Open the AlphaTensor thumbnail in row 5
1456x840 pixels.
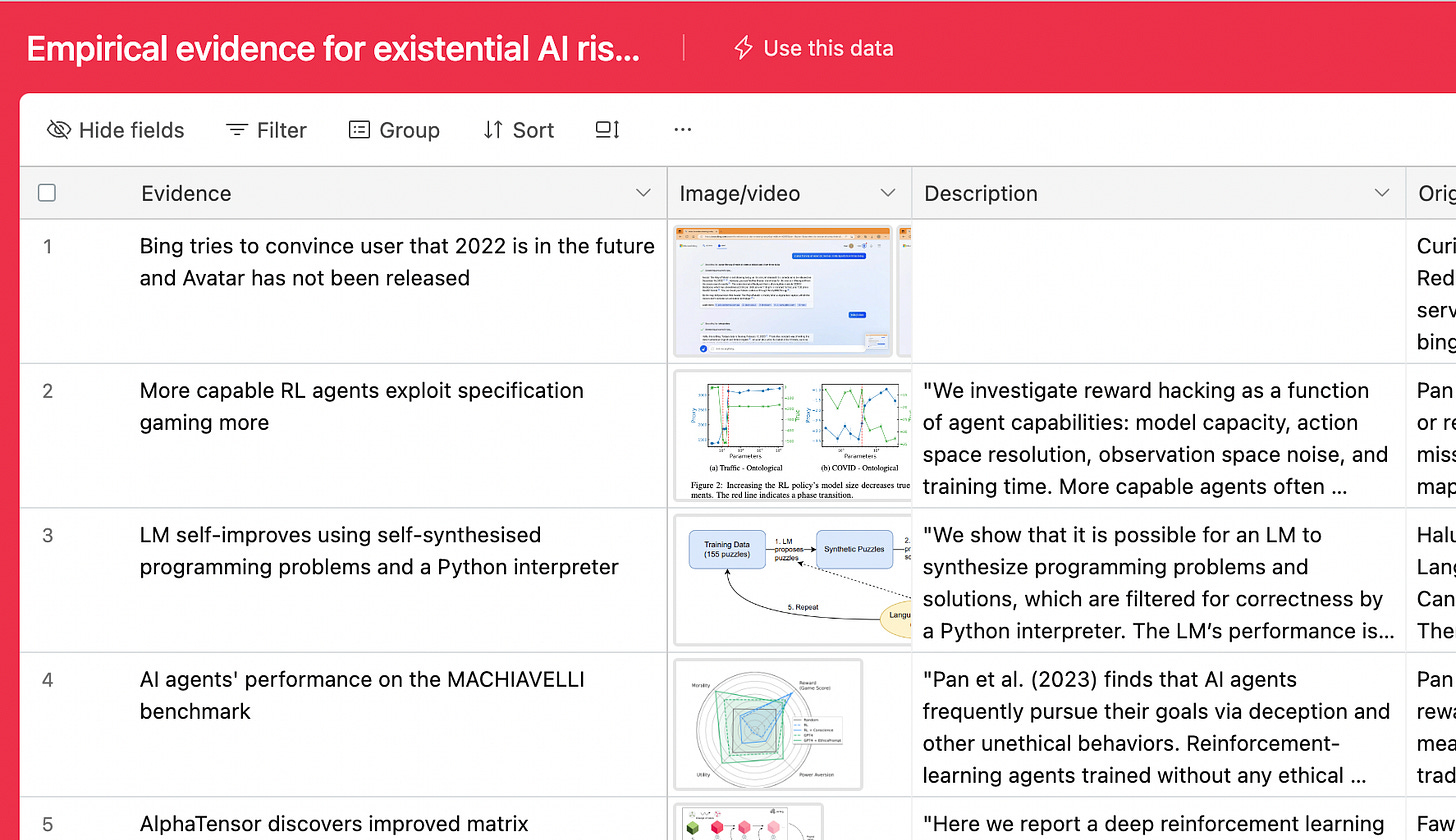pyautogui.click(x=749, y=822)
